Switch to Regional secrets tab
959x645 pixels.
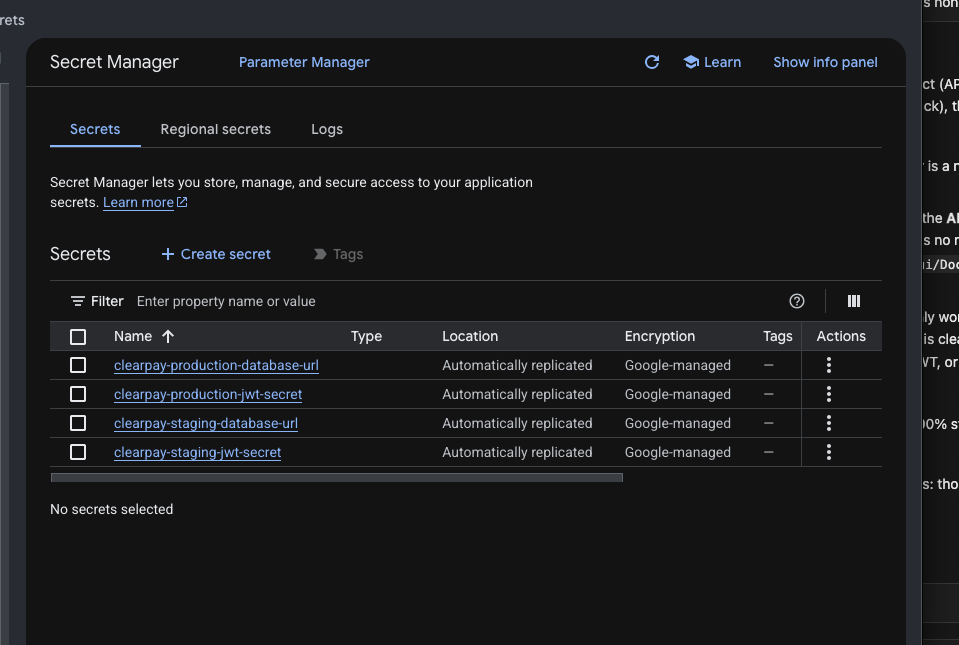point(215,129)
